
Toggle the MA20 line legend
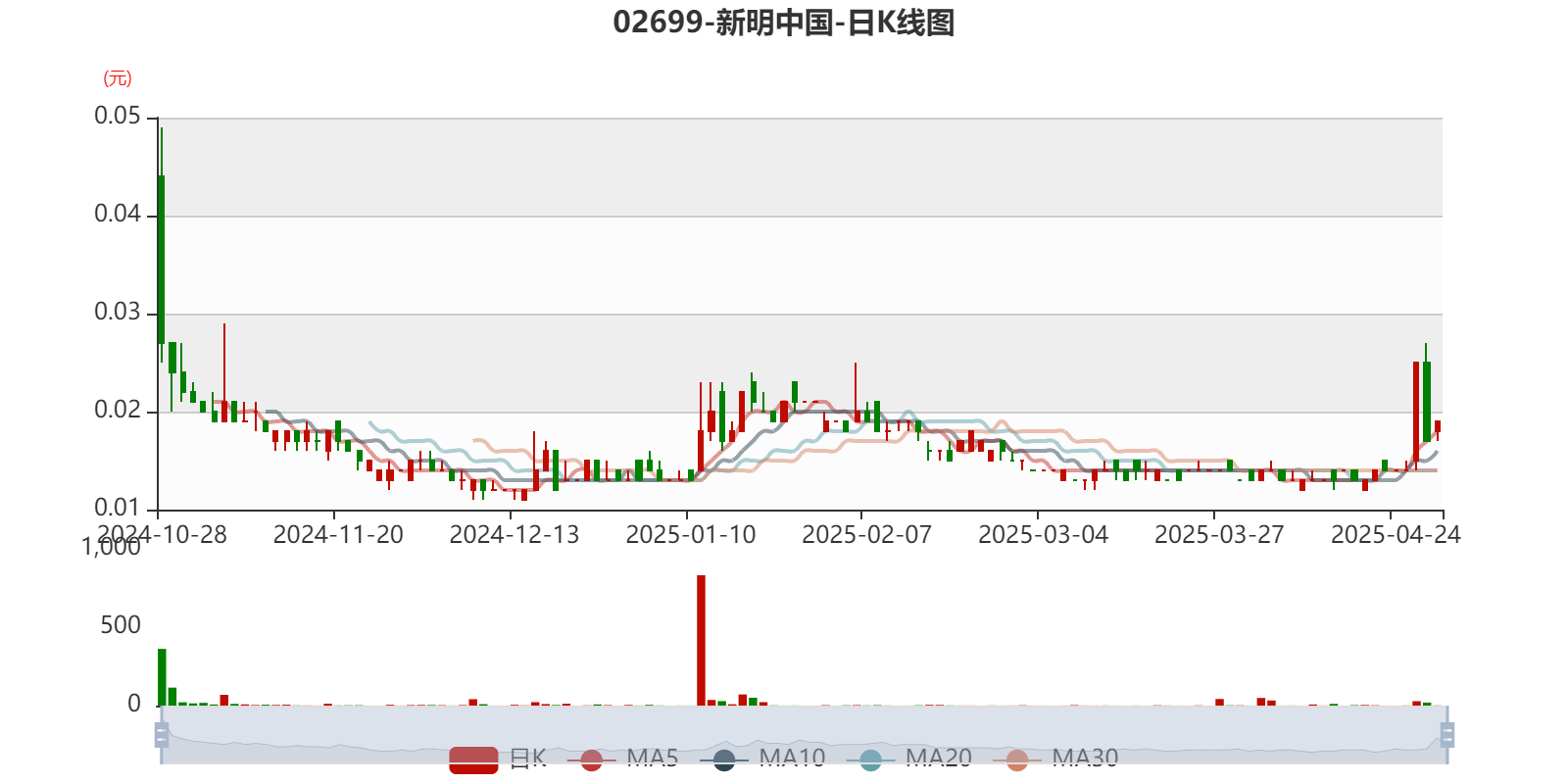coord(908,759)
